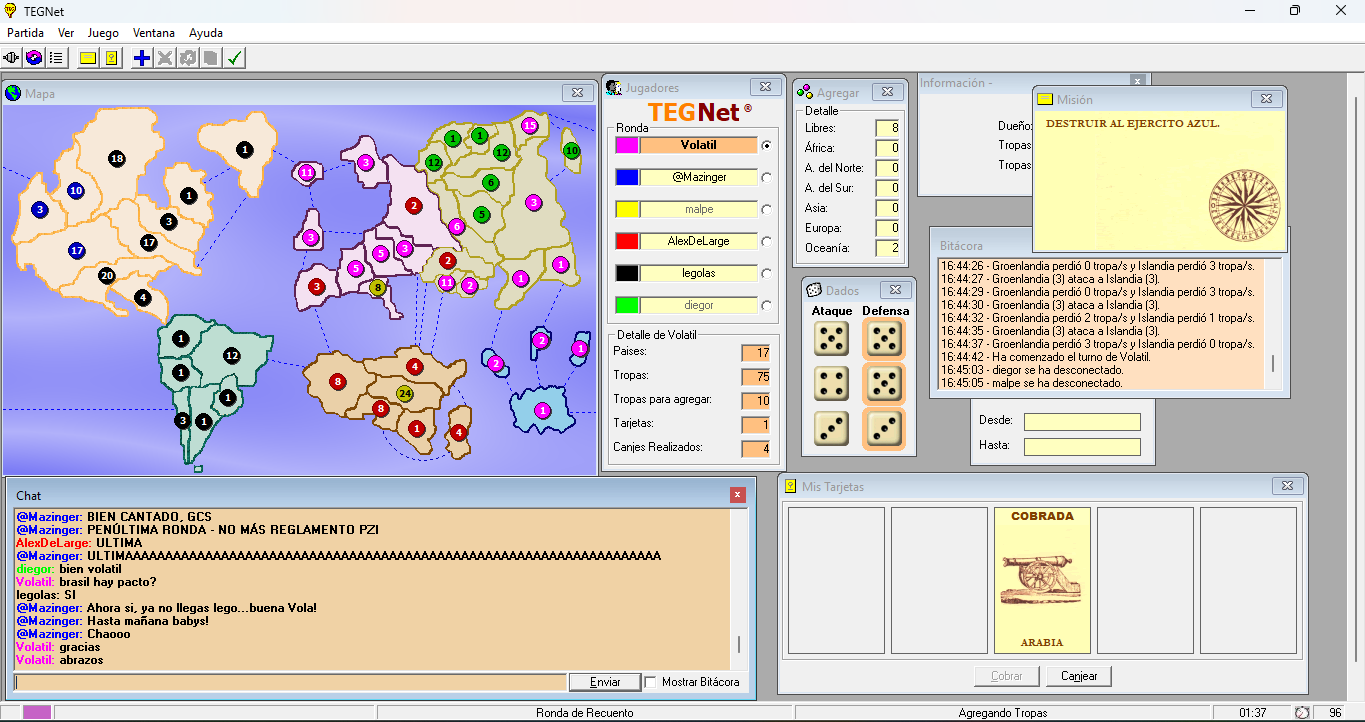Click the blue plus add troops icon
This screenshot has width=1365, height=722.
[x=142, y=58]
